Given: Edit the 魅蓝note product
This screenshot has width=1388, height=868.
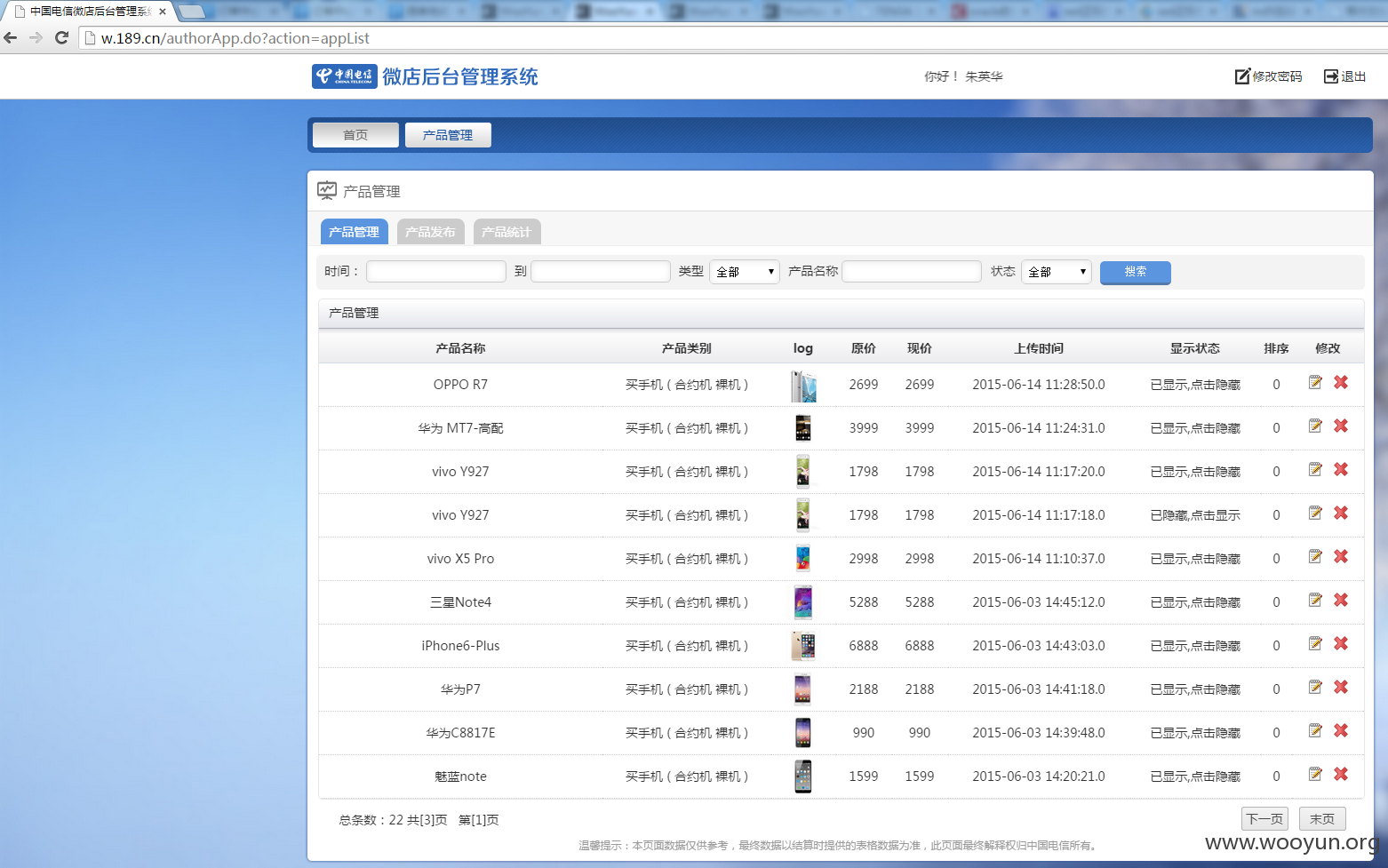Looking at the screenshot, I should point(1315,775).
